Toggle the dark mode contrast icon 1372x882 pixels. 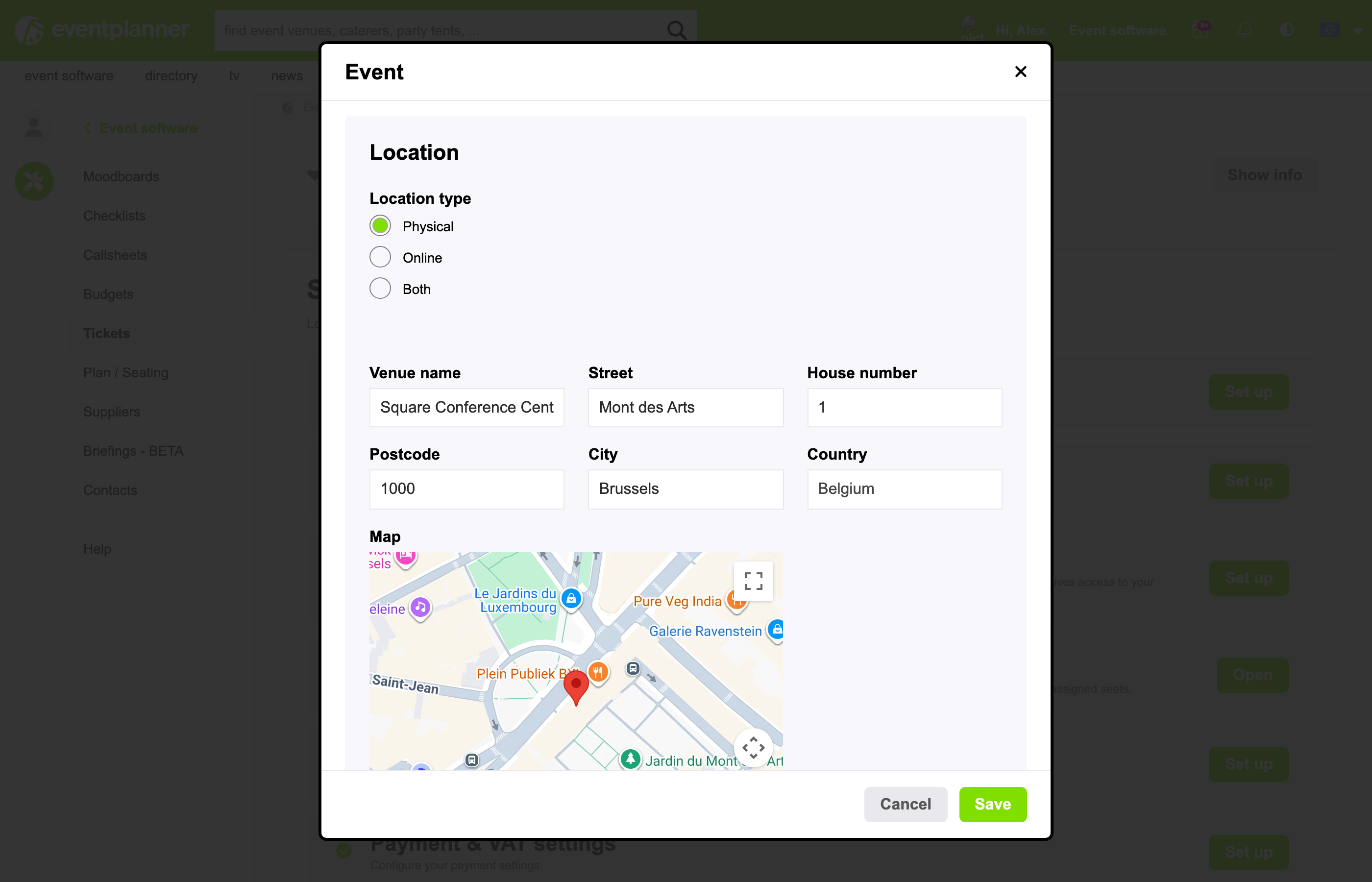pos(1286,30)
